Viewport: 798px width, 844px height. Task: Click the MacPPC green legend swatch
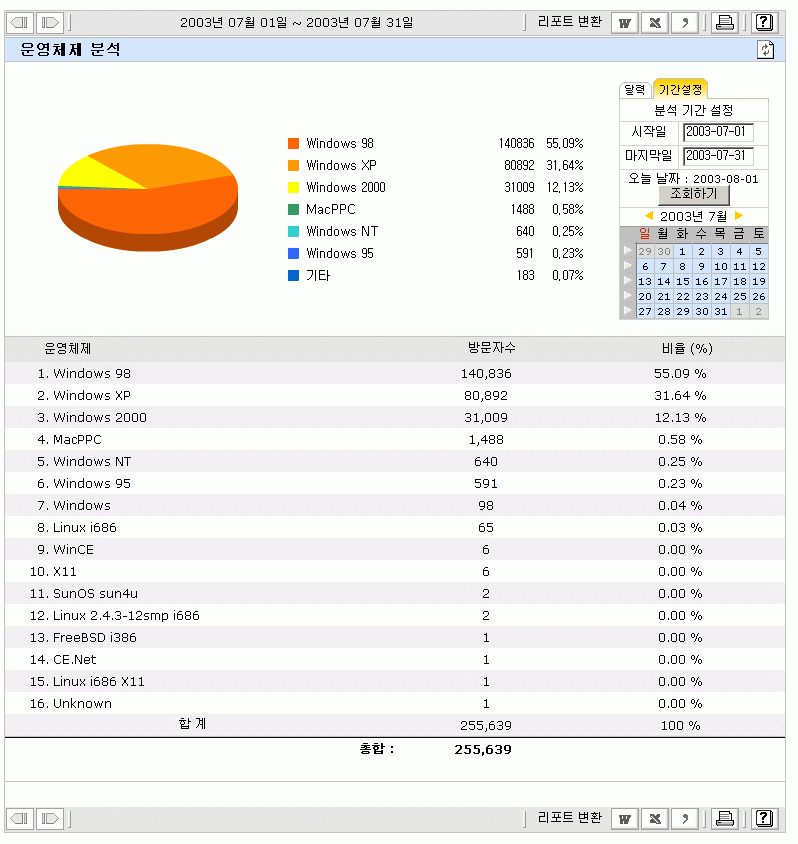click(293, 209)
